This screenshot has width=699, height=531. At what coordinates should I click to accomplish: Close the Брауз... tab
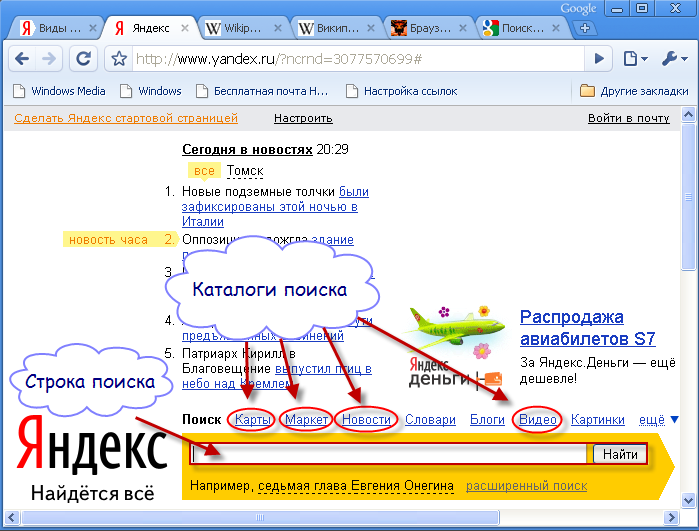tap(463, 28)
